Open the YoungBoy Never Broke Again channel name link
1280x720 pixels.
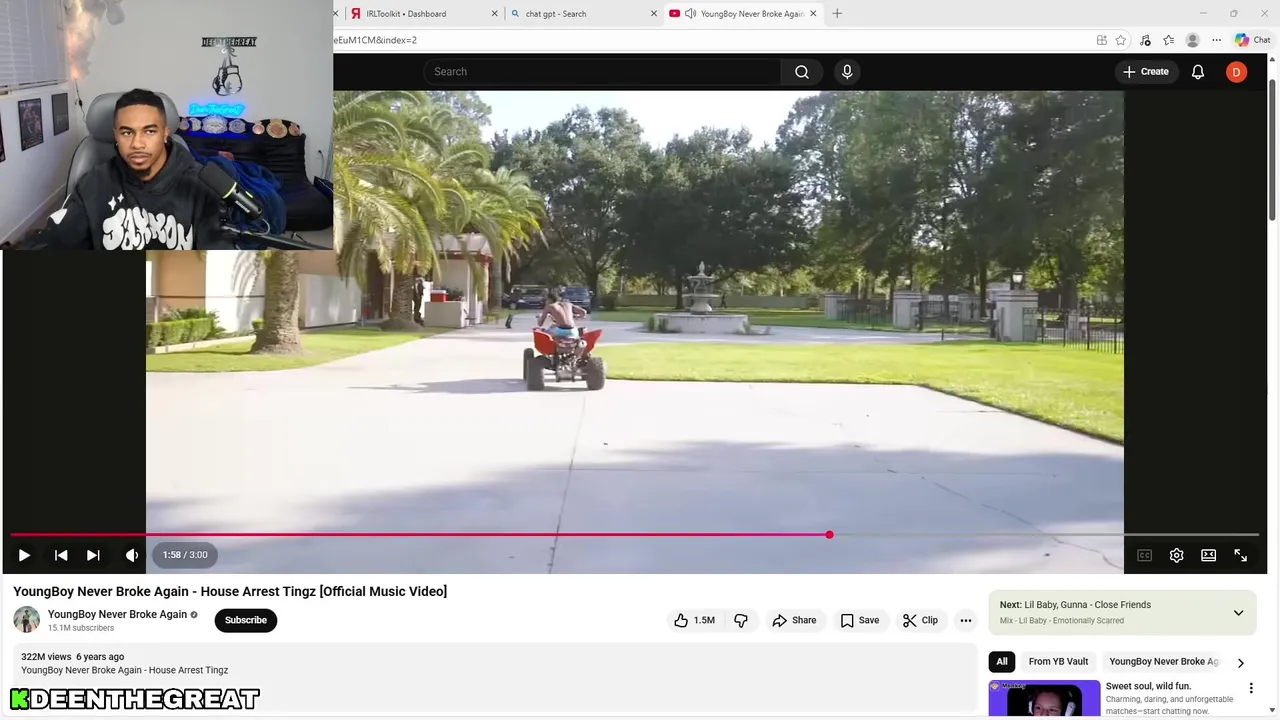point(117,614)
